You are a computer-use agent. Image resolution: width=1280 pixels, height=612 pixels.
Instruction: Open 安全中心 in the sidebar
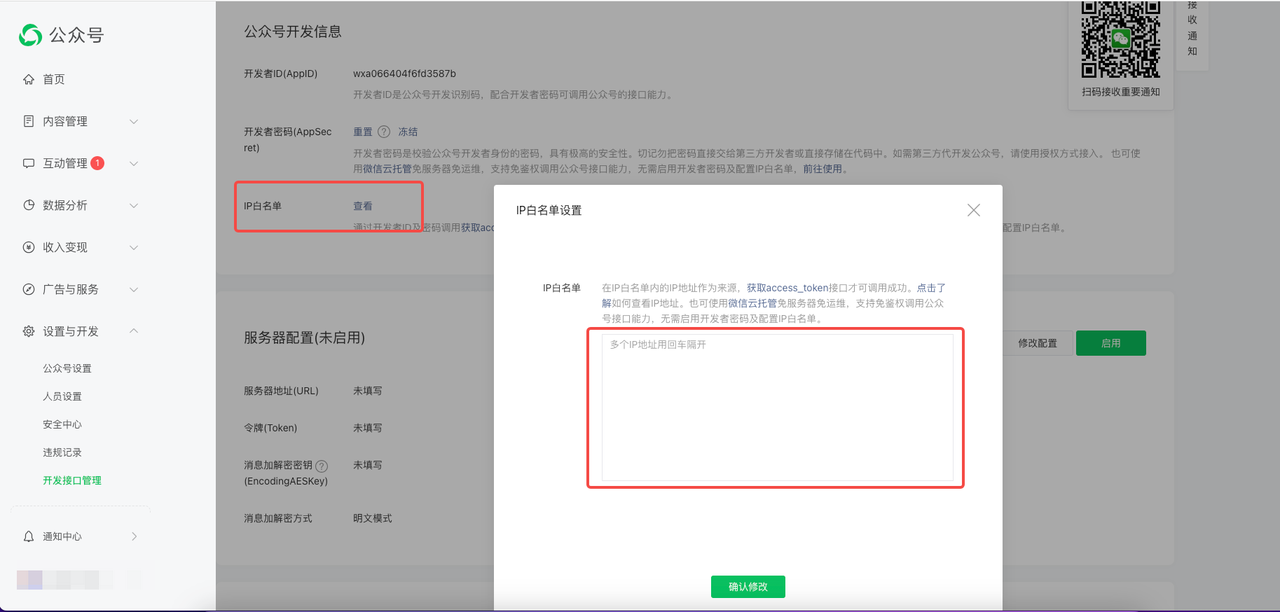pyautogui.click(x=62, y=424)
